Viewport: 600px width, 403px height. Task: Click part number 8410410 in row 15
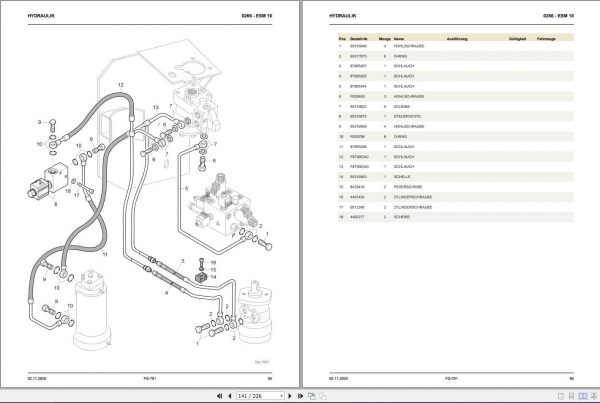tap(357, 187)
